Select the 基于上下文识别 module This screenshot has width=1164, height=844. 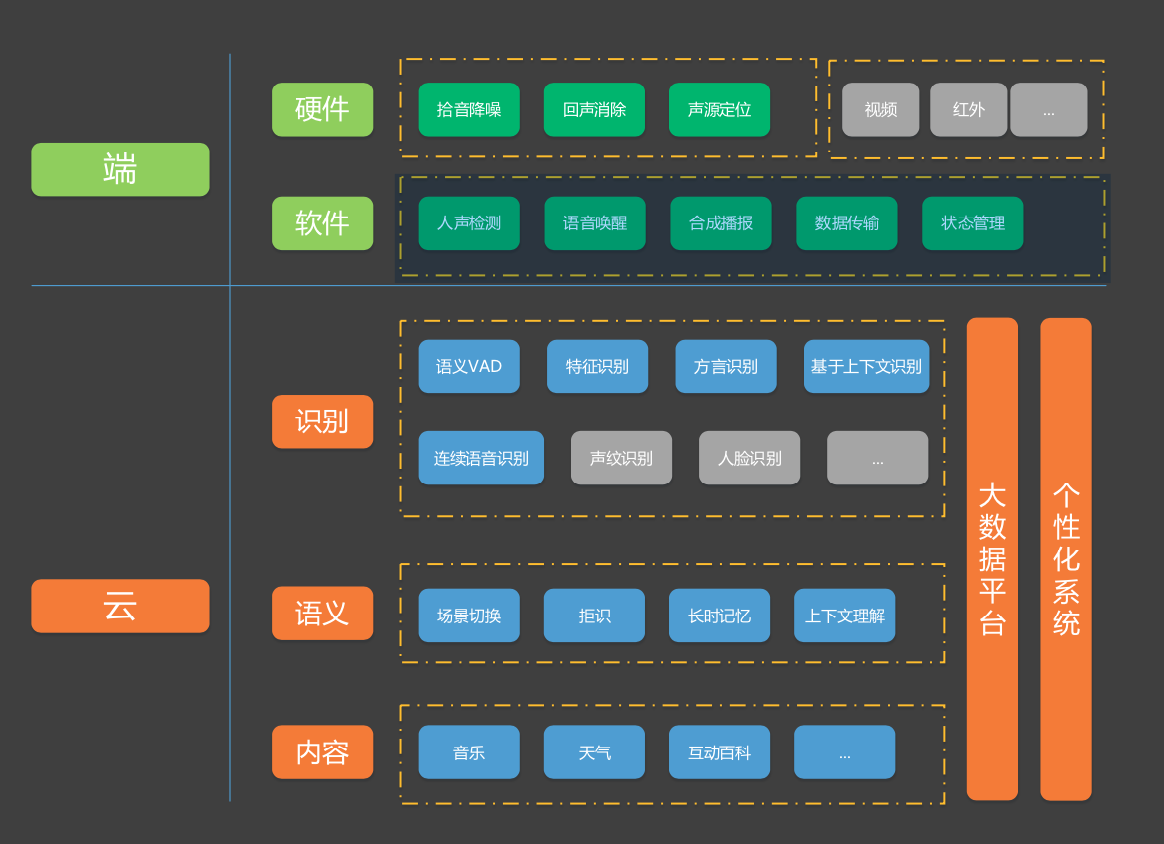point(866,366)
